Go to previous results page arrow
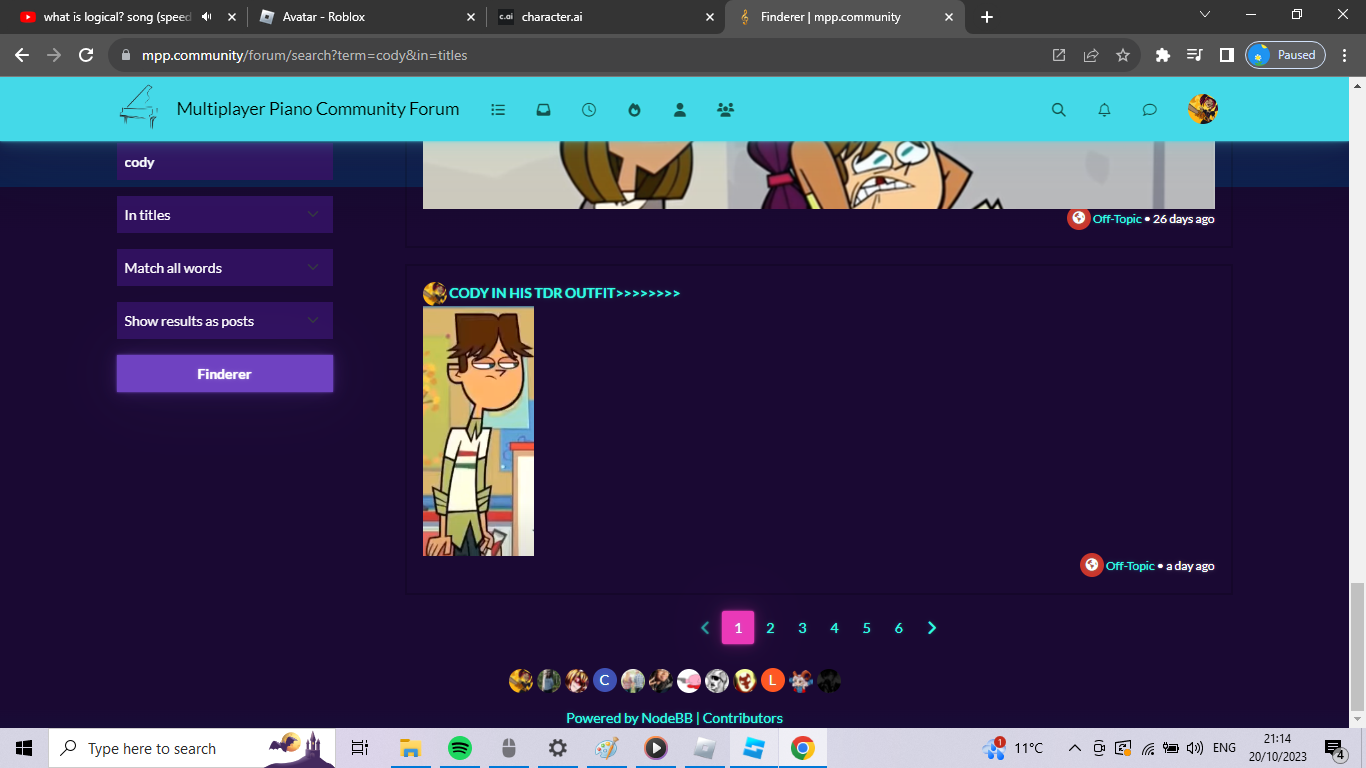The height and width of the screenshot is (768, 1366). pyautogui.click(x=705, y=628)
